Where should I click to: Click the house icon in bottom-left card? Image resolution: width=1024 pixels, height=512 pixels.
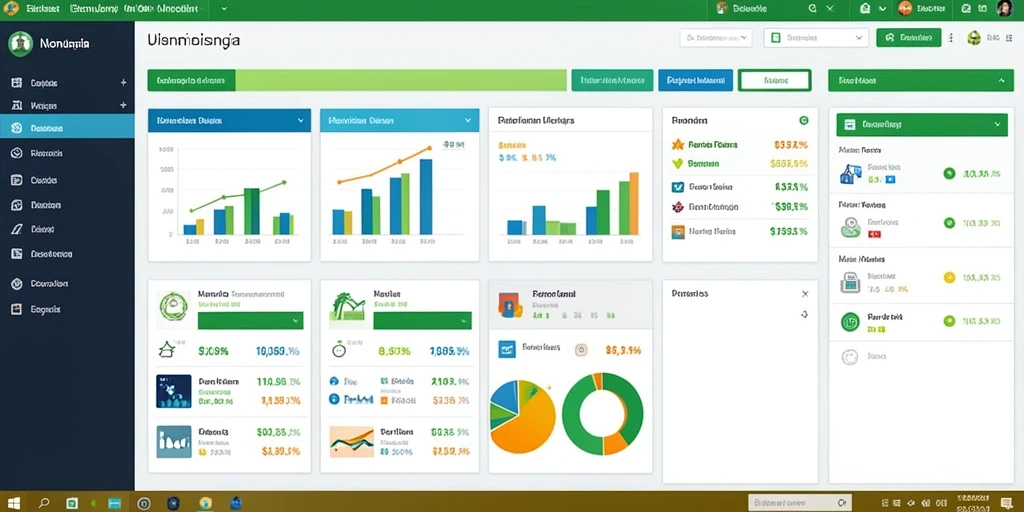point(166,349)
